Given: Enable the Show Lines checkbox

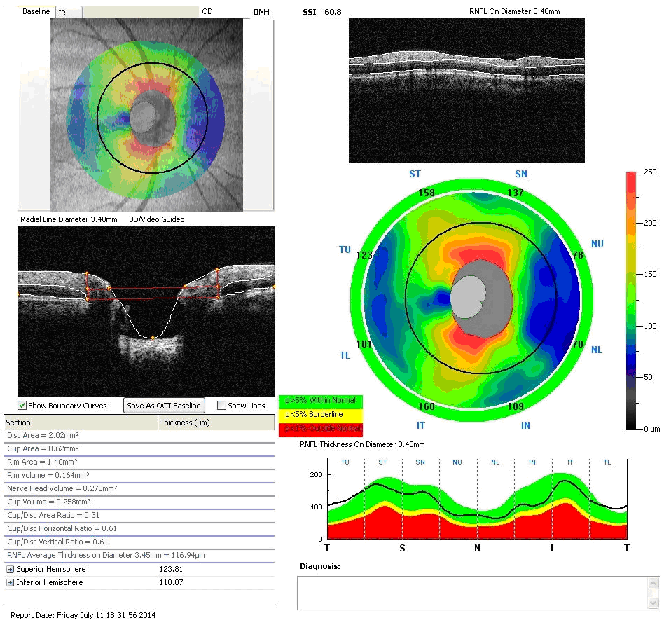Looking at the screenshot, I should [x=222, y=405].
